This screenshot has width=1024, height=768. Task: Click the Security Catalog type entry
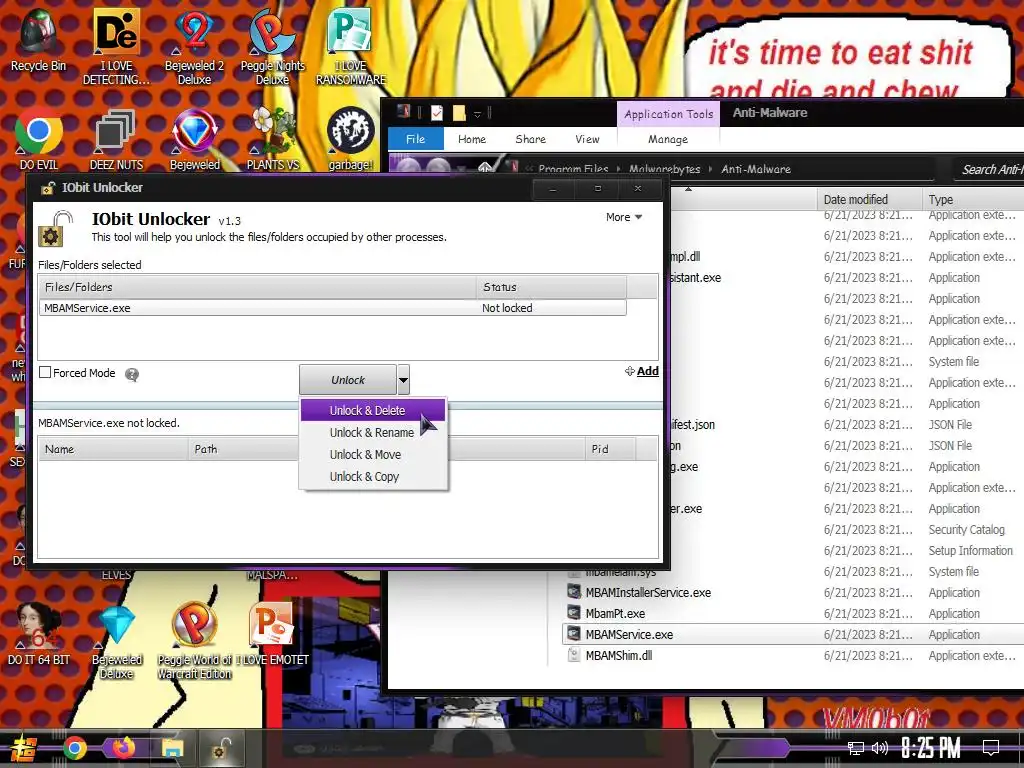click(x=967, y=530)
